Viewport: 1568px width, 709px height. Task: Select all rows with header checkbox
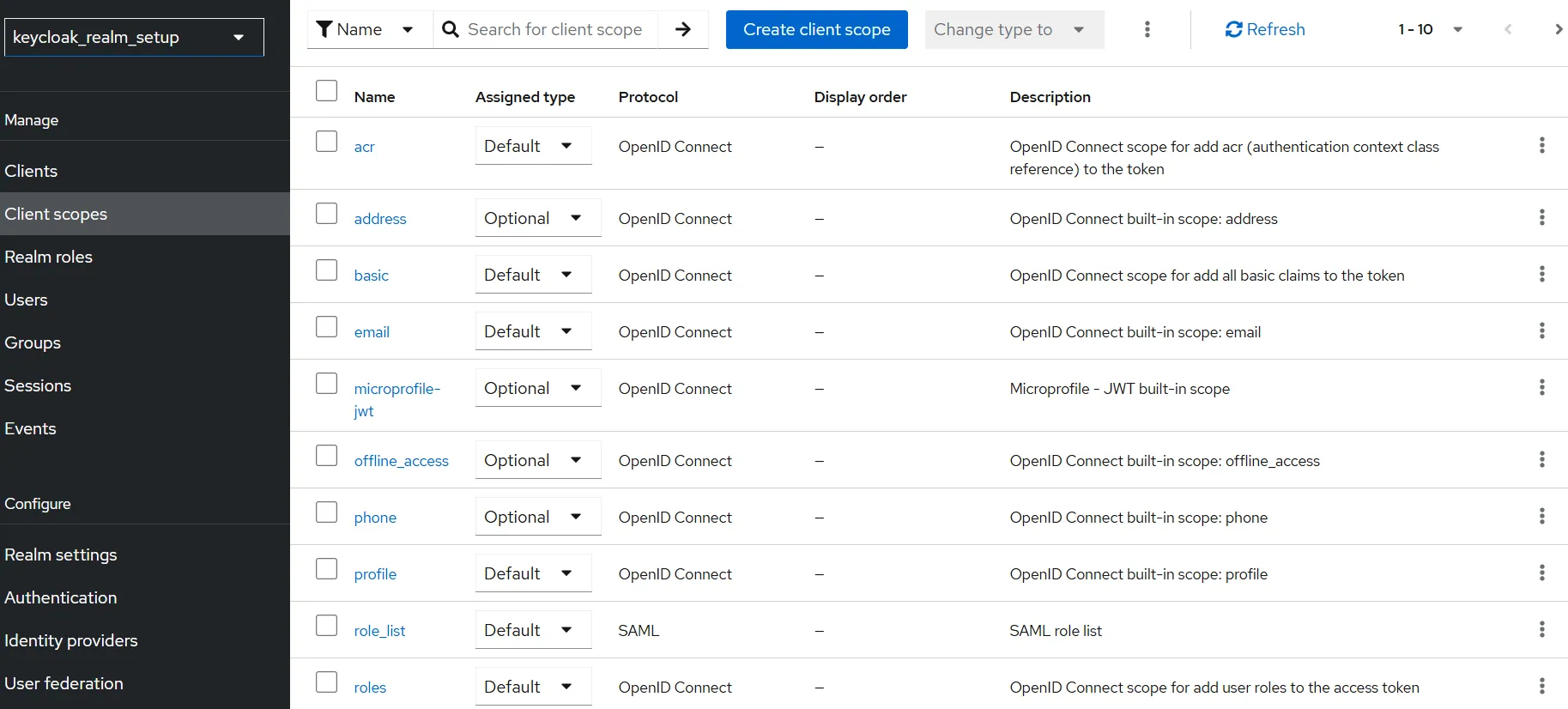coord(326,90)
